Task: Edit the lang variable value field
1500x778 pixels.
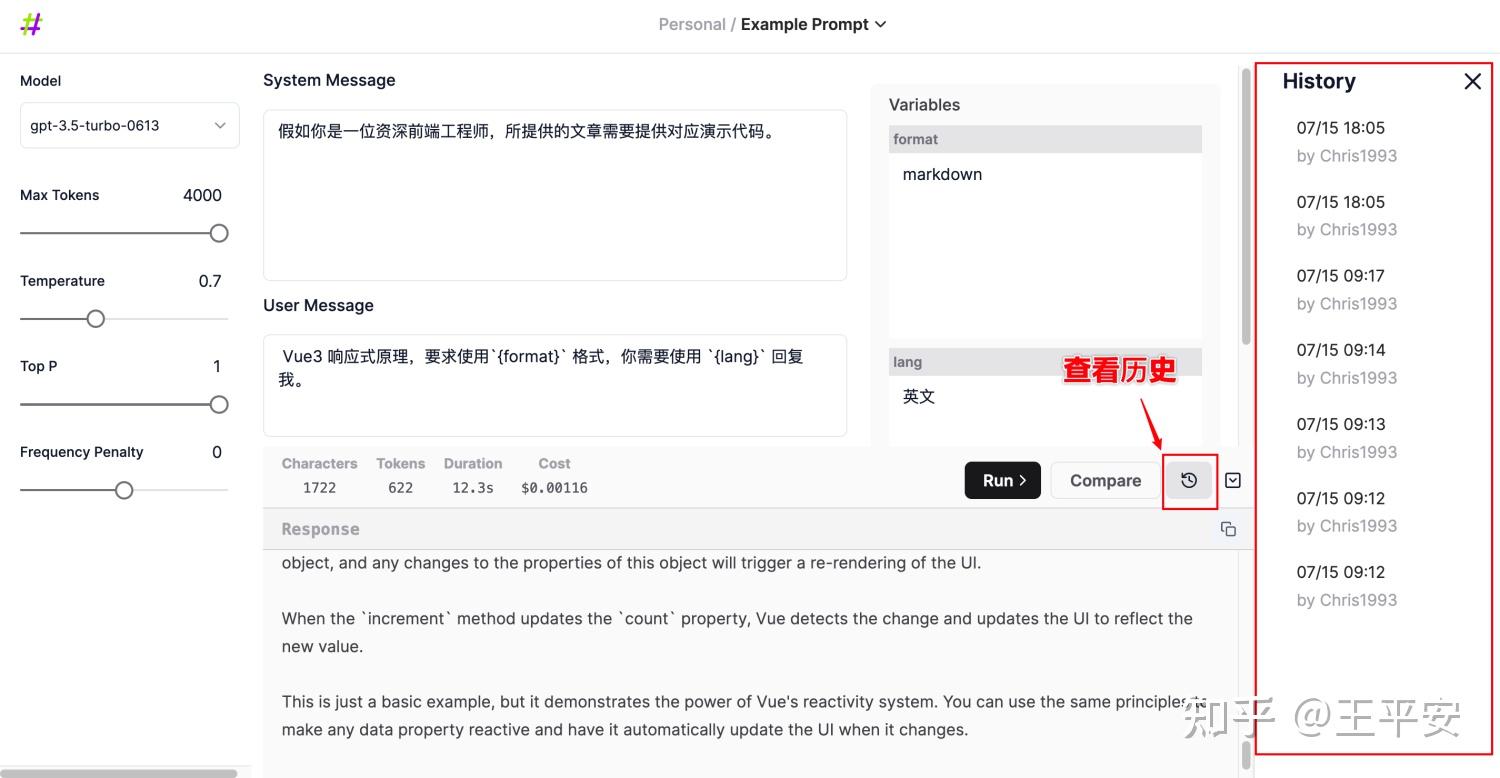Action: [x=1045, y=410]
